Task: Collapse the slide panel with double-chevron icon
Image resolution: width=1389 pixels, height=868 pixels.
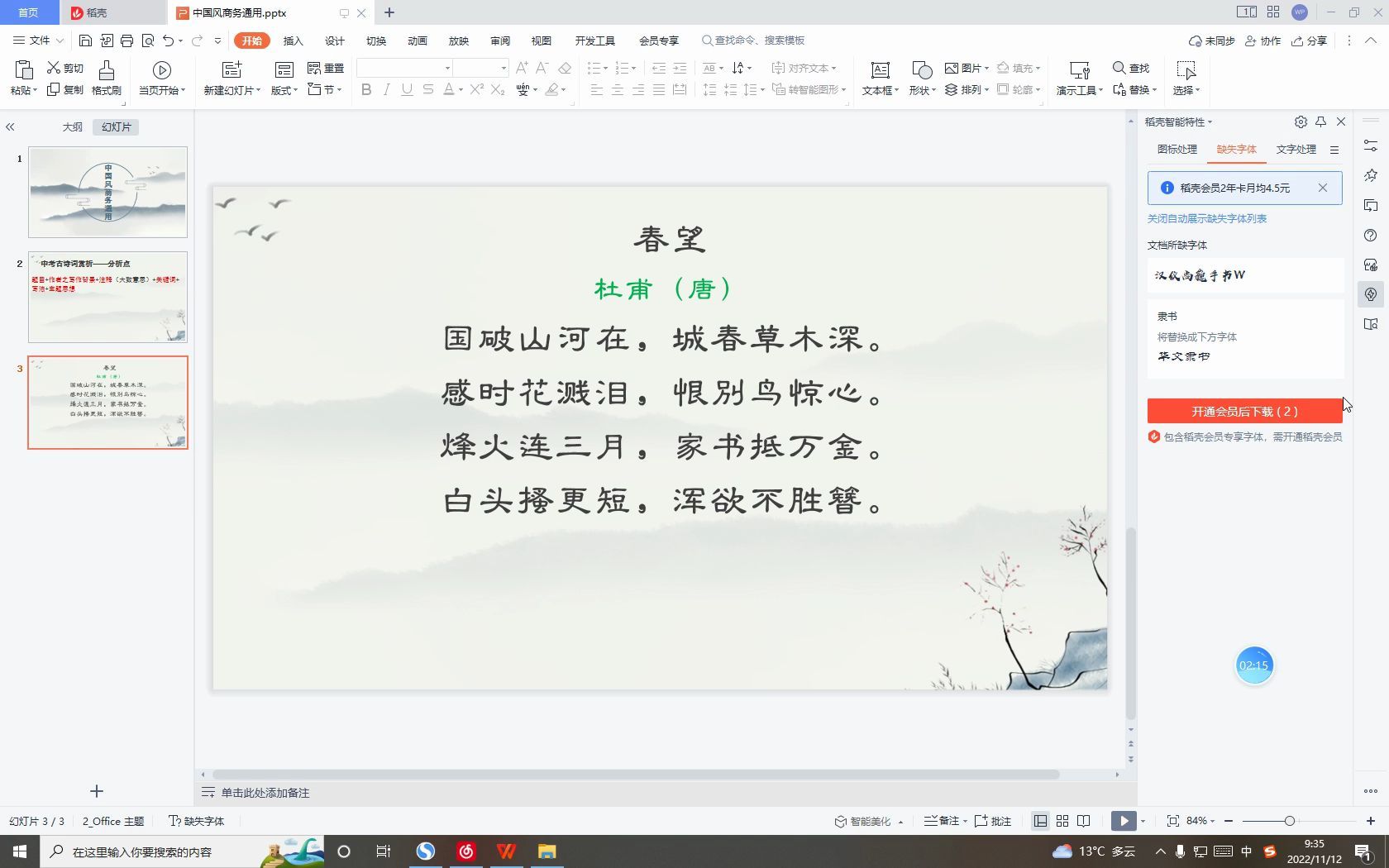Action: click(x=10, y=126)
